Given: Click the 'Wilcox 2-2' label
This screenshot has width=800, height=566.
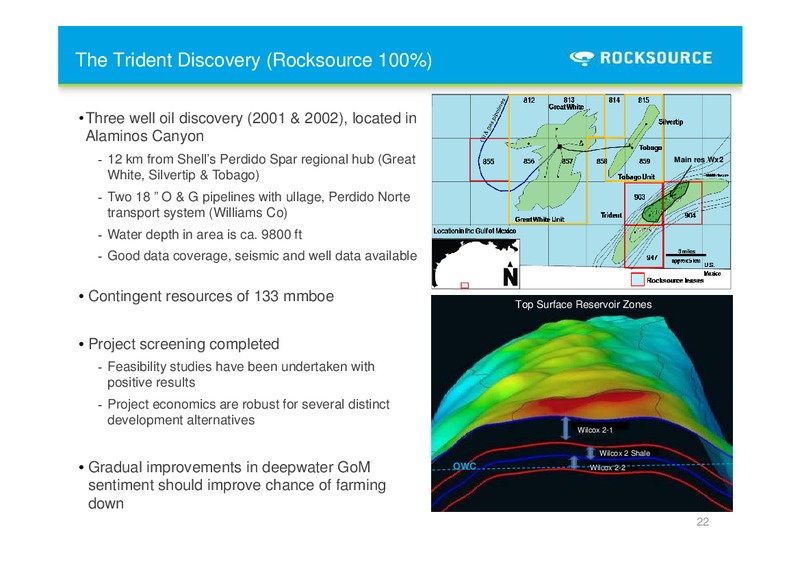Looking at the screenshot, I should point(608,468).
